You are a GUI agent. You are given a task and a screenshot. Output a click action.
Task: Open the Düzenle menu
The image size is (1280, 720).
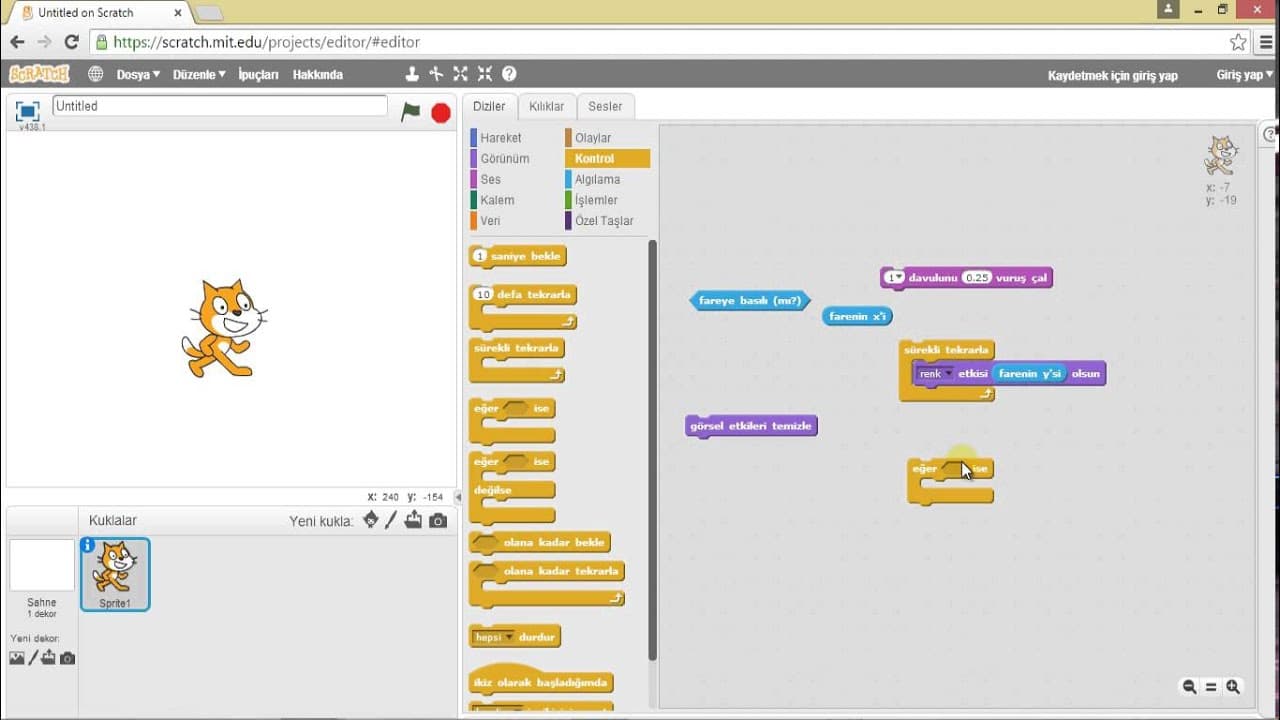point(199,75)
